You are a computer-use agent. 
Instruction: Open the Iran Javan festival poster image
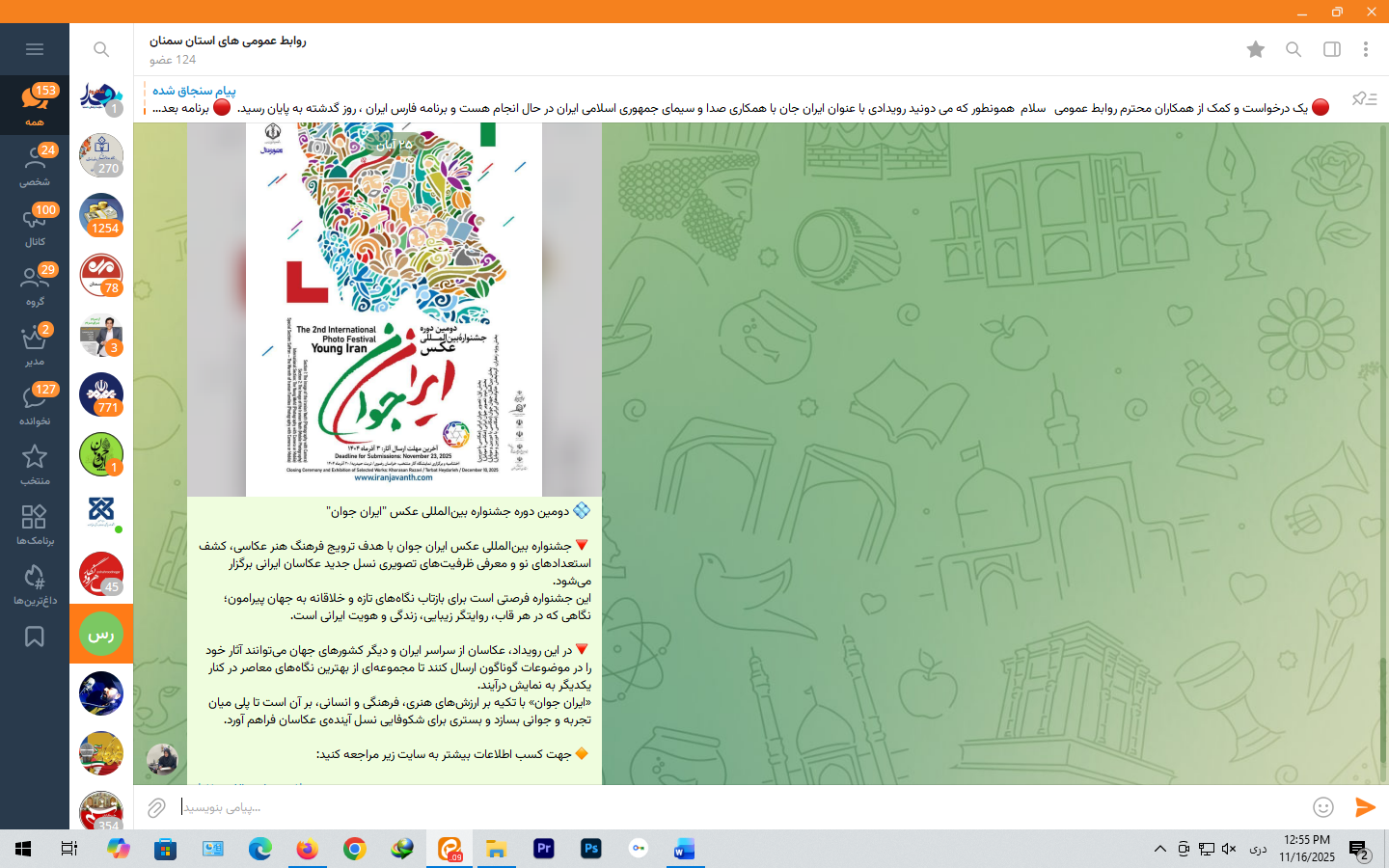coord(394,309)
